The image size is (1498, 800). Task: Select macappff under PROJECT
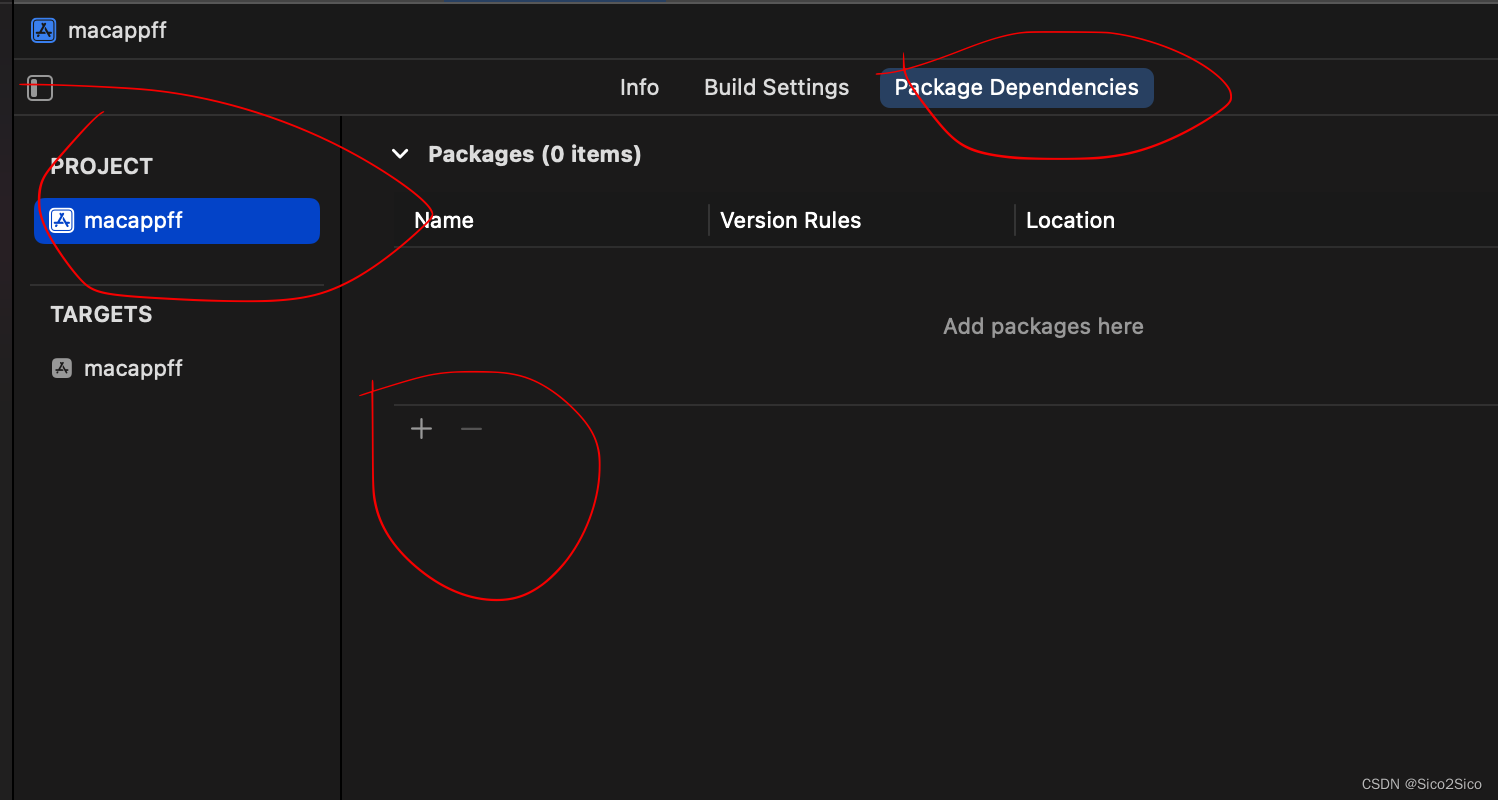click(x=177, y=220)
